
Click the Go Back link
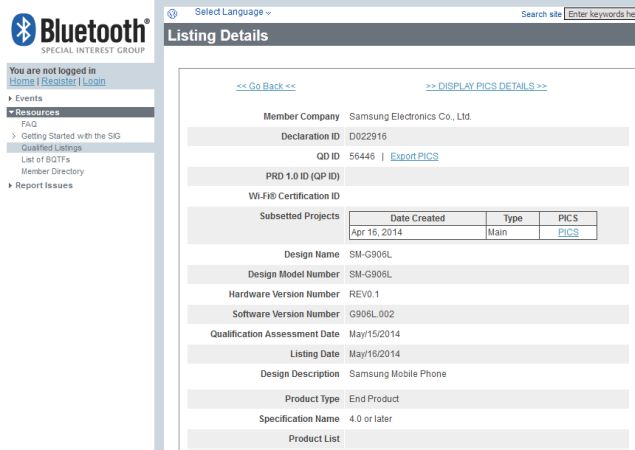(x=266, y=86)
